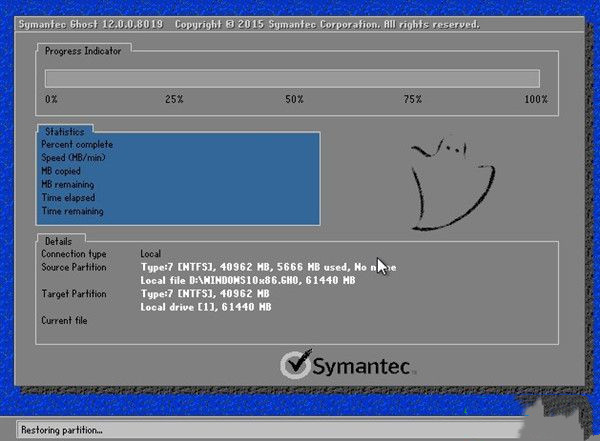Click the 'MB remaining' statistic row

68,184
